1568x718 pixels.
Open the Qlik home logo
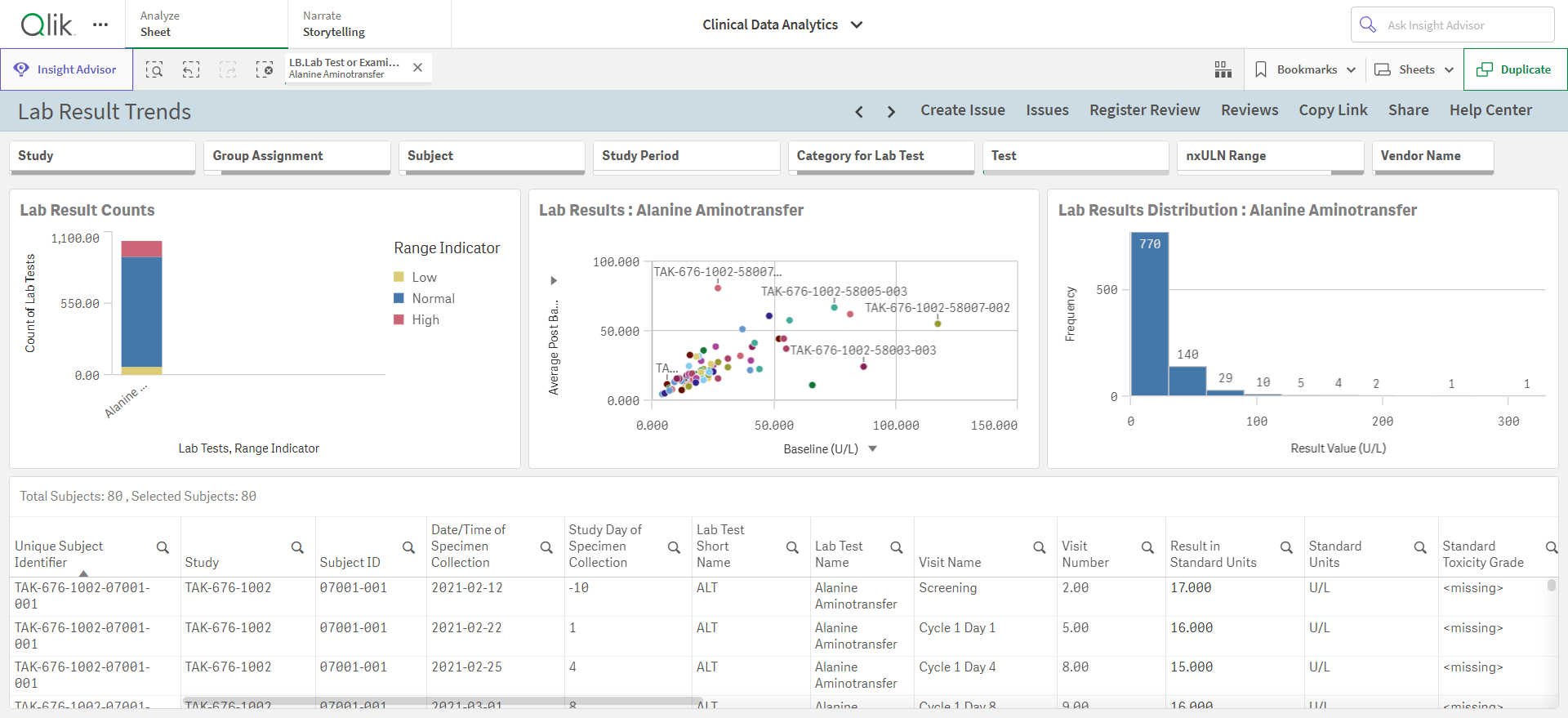tap(47, 25)
